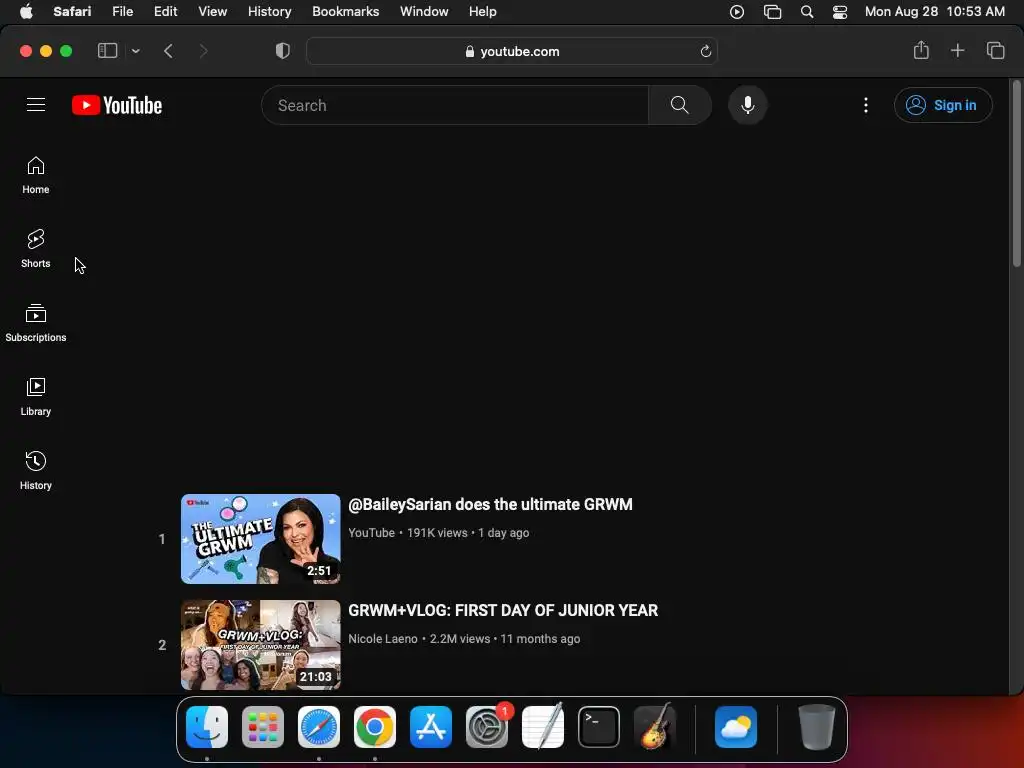Toggle the Safari sidebar
This screenshot has width=1024, height=768.
click(107, 51)
